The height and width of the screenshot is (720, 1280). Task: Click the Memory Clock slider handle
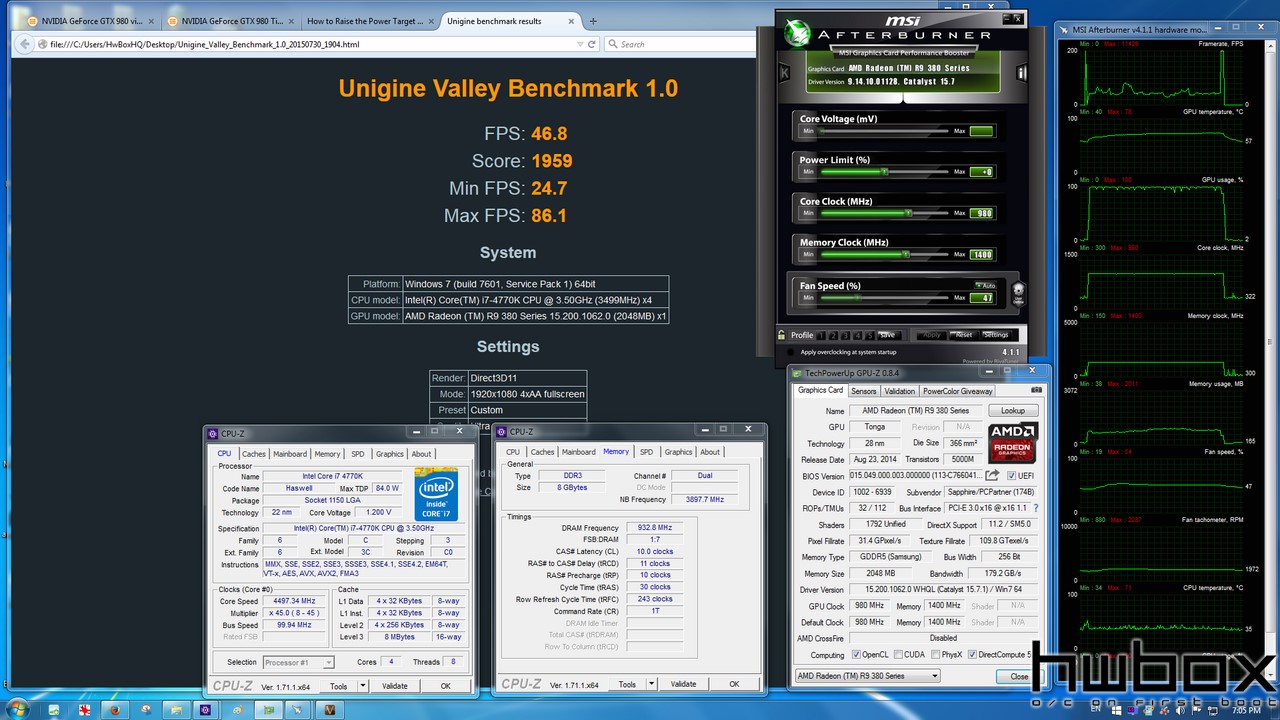tap(905, 254)
